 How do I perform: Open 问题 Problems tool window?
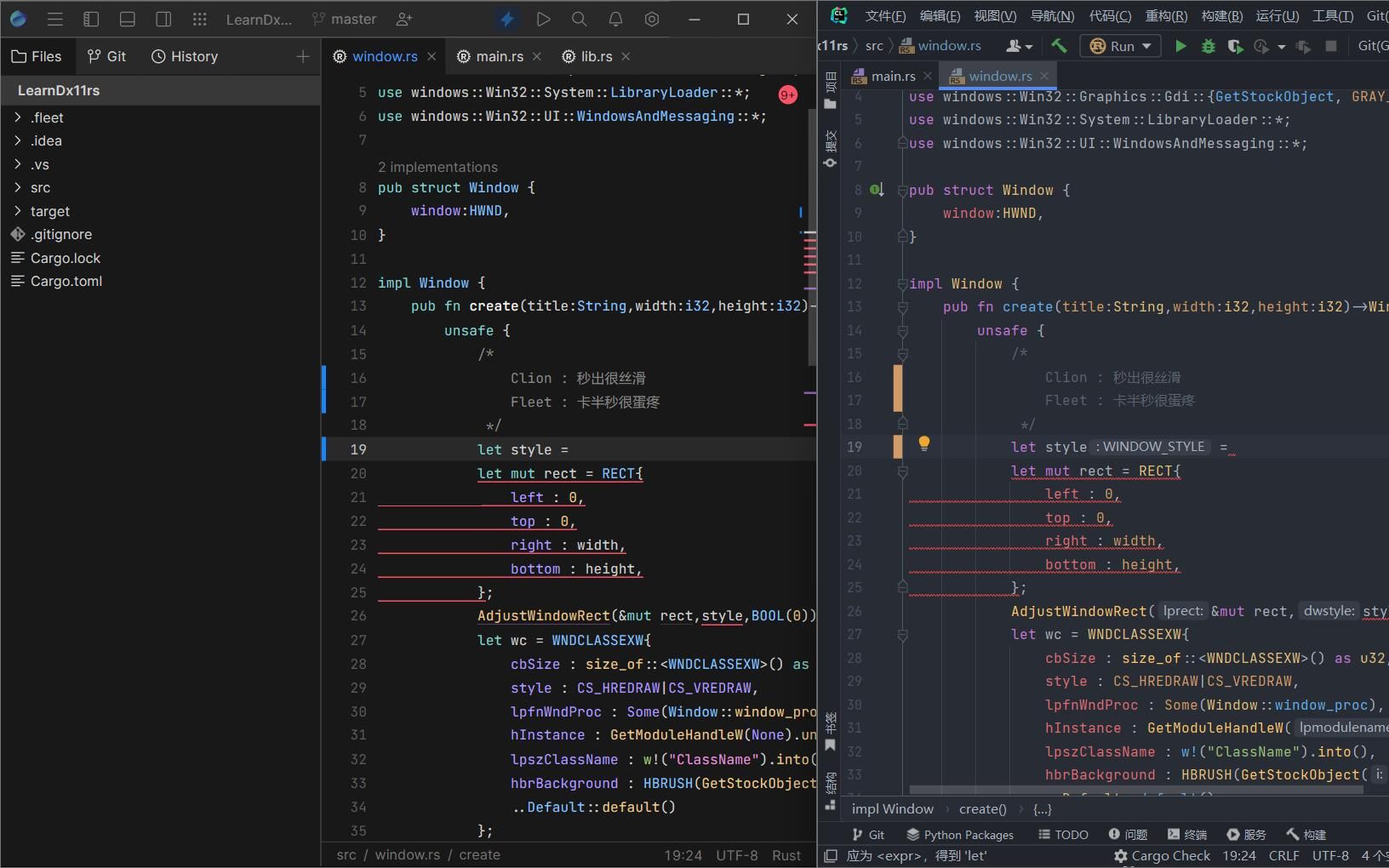tap(1128, 835)
